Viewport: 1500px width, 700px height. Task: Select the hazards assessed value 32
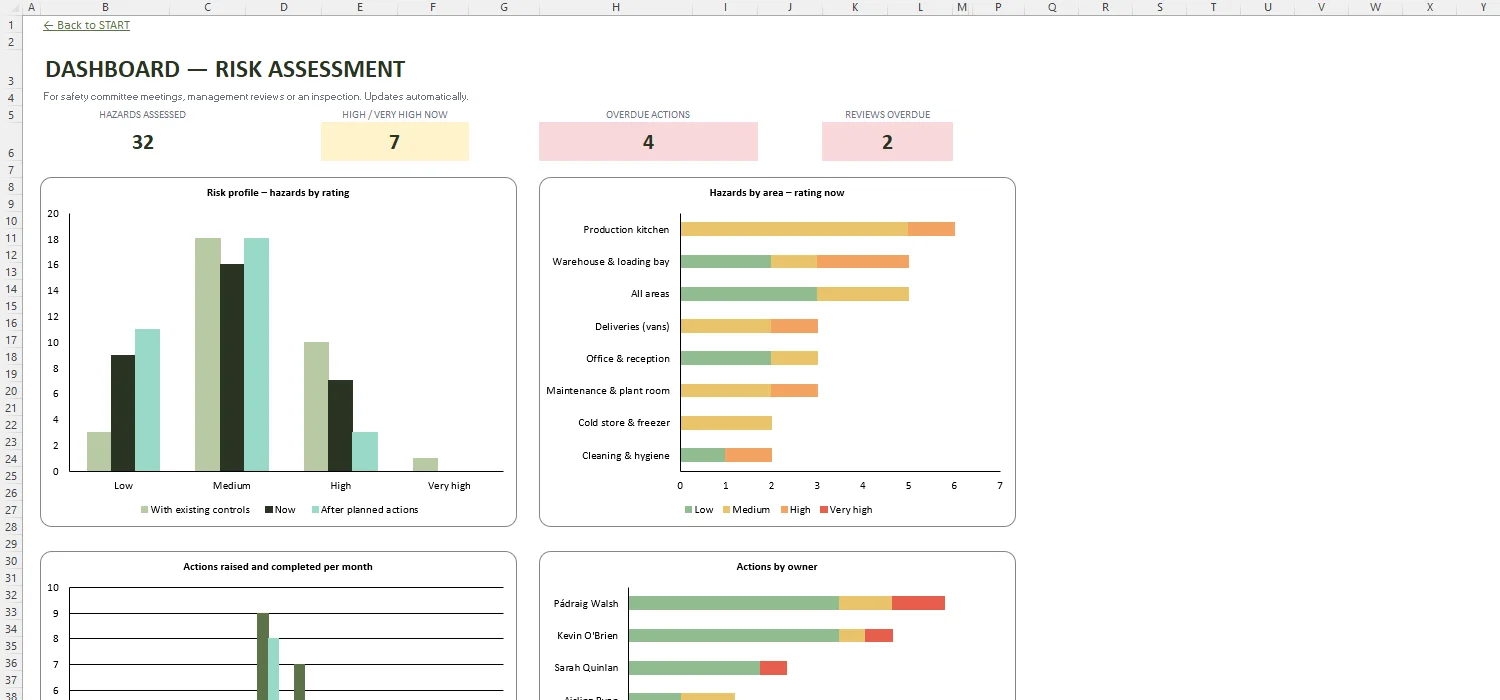click(143, 142)
